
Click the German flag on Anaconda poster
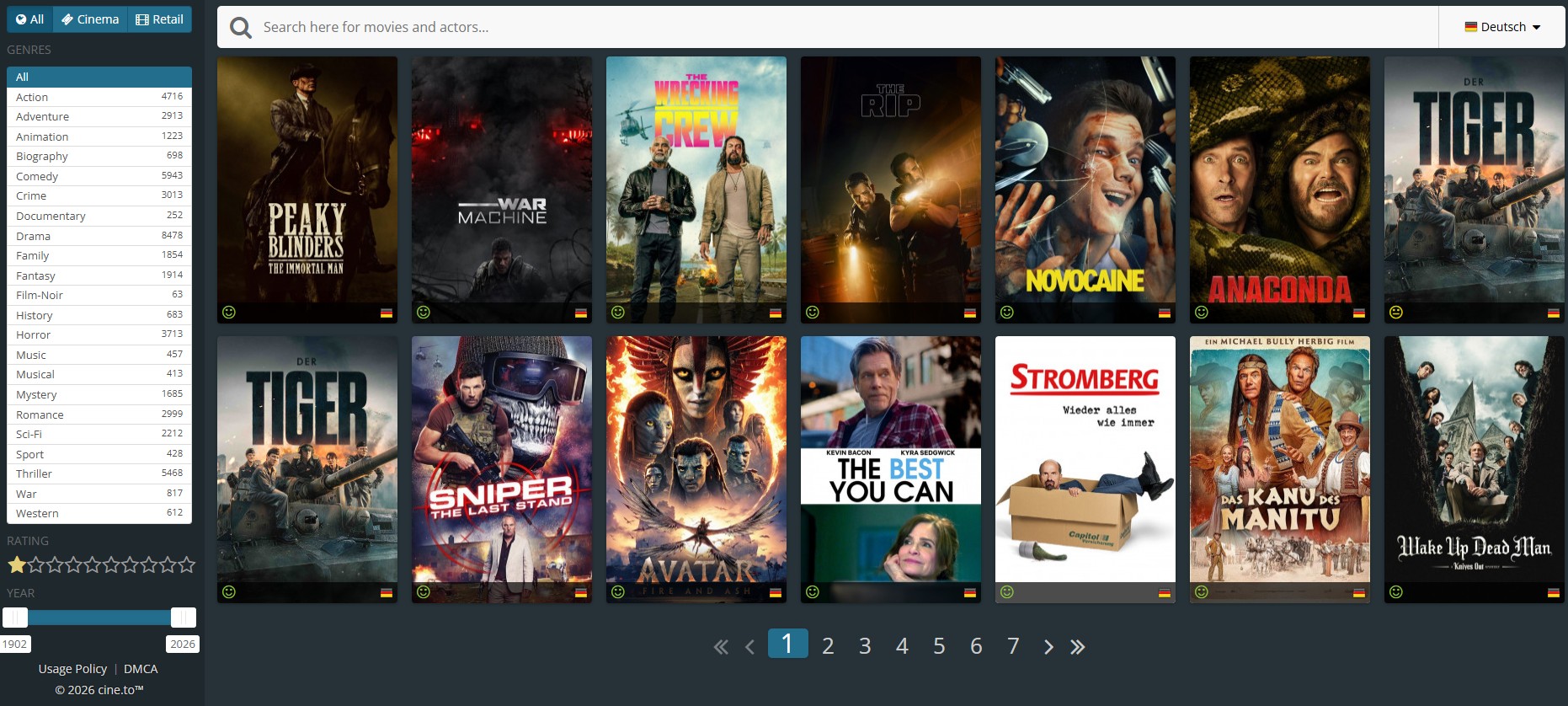click(1359, 313)
